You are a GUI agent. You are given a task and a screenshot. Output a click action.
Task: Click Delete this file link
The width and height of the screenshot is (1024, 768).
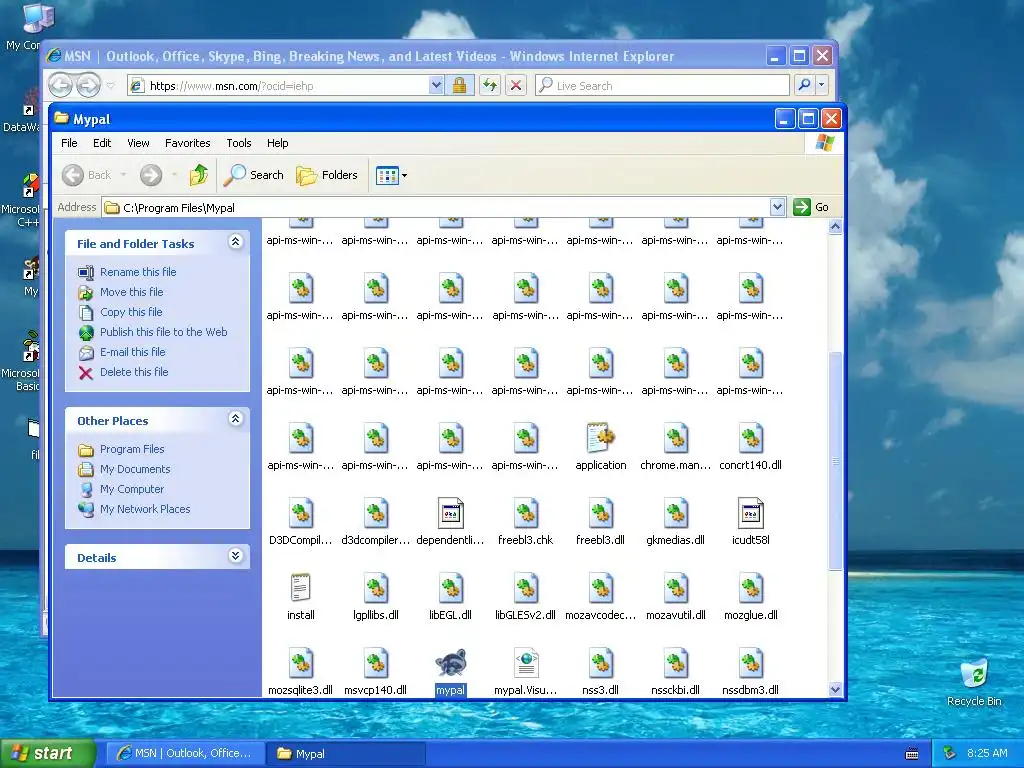[134, 372]
